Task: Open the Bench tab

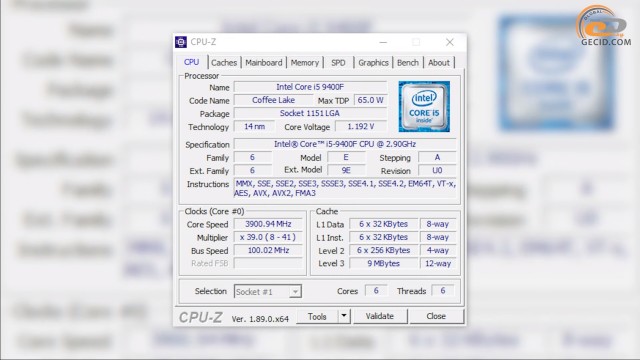Action: (408, 63)
